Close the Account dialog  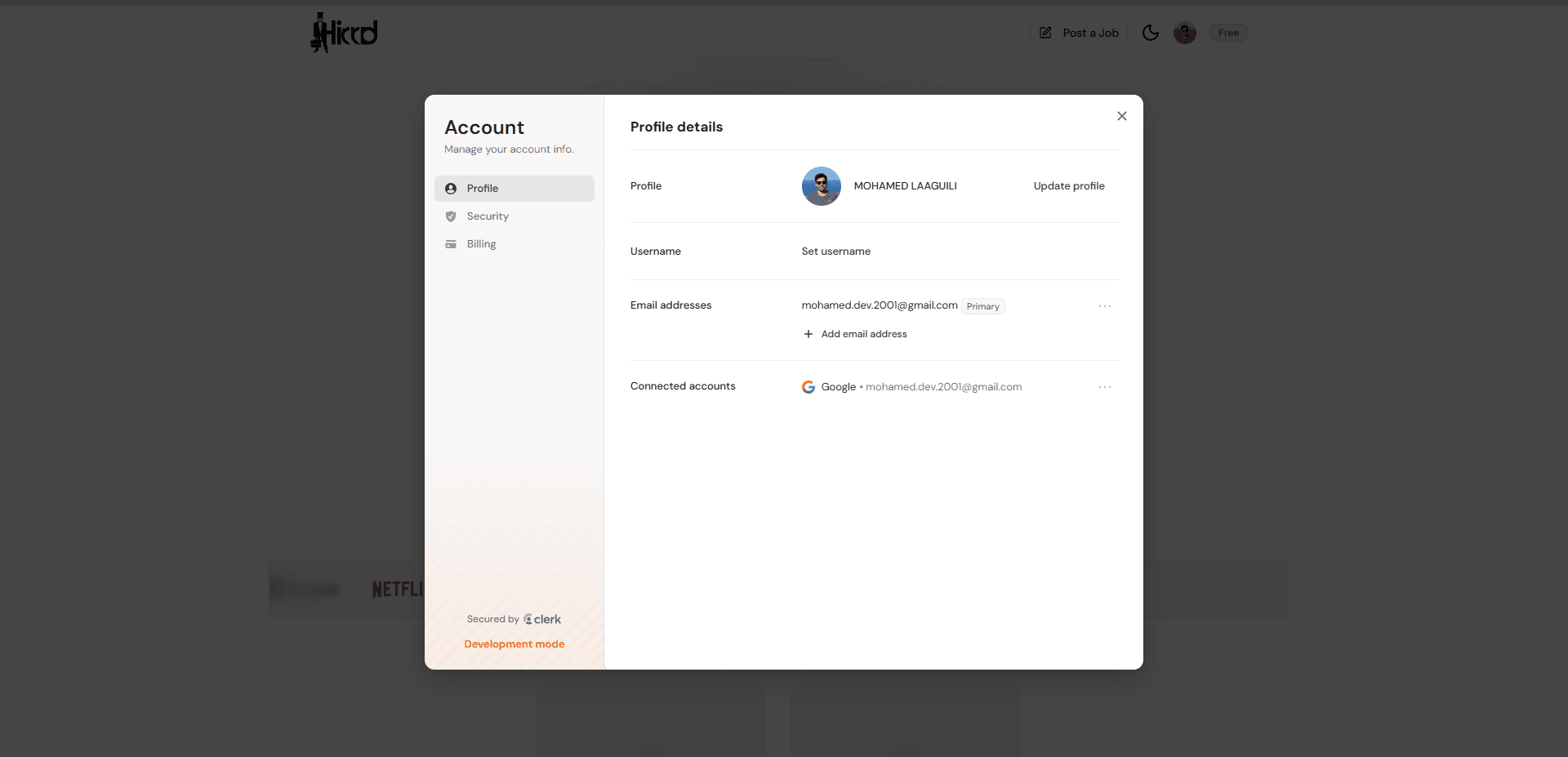click(x=1122, y=116)
